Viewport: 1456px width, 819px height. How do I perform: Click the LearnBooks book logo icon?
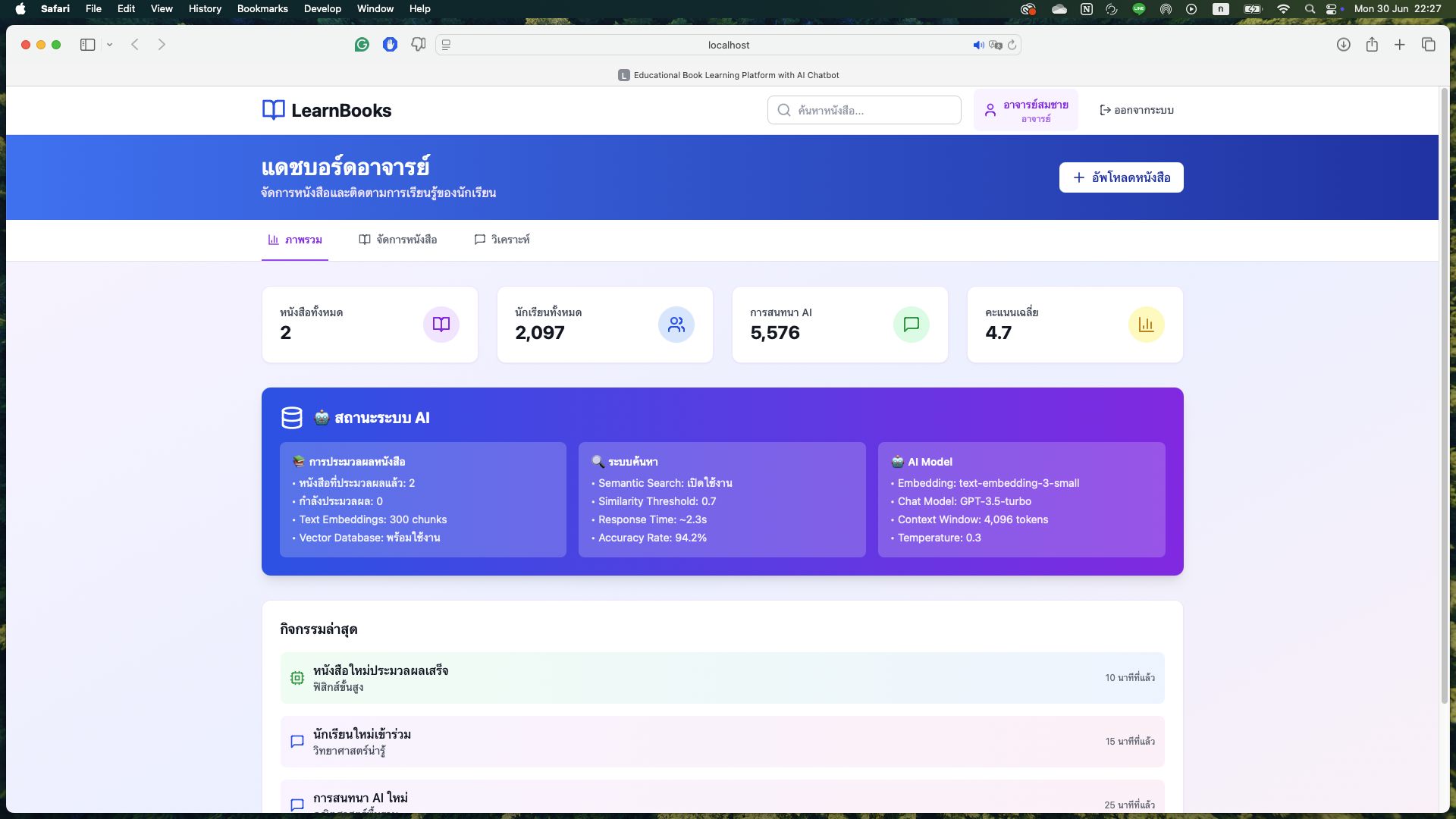coord(273,110)
